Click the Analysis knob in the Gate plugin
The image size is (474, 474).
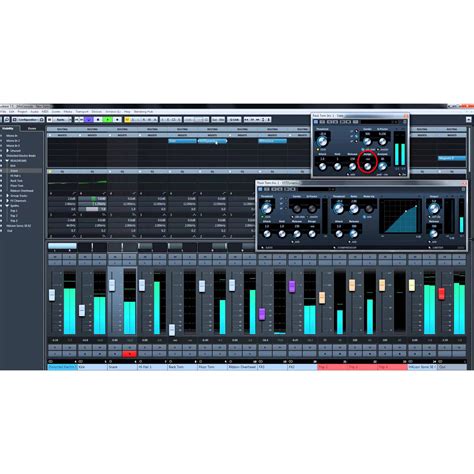382,167
